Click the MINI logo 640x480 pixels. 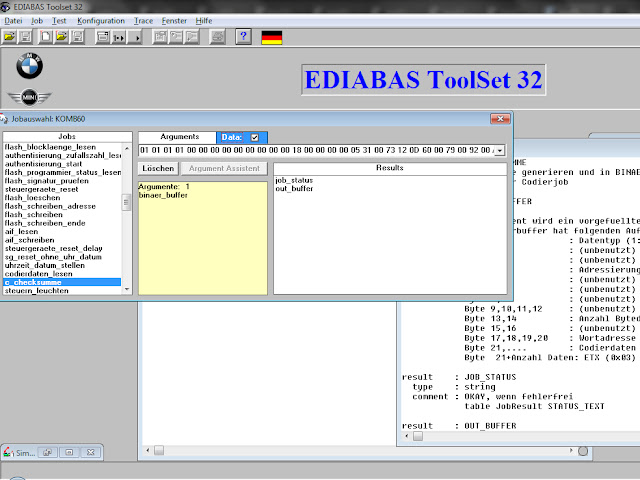tap(29, 97)
